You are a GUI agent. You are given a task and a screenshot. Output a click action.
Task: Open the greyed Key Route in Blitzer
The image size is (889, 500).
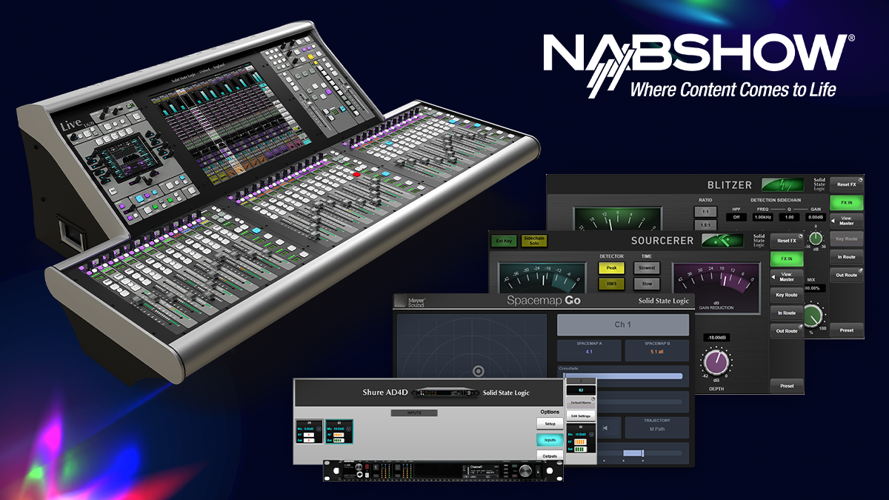pyautogui.click(x=846, y=239)
